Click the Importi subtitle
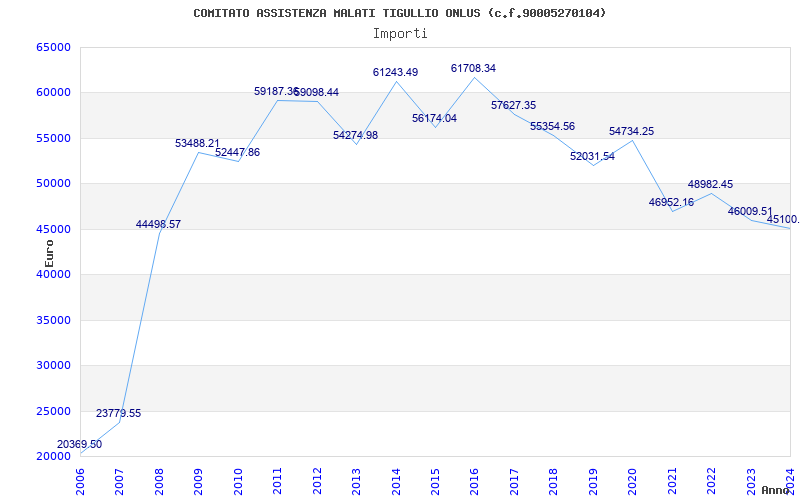This screenshot has height=500, width=800. pos(400,34)
